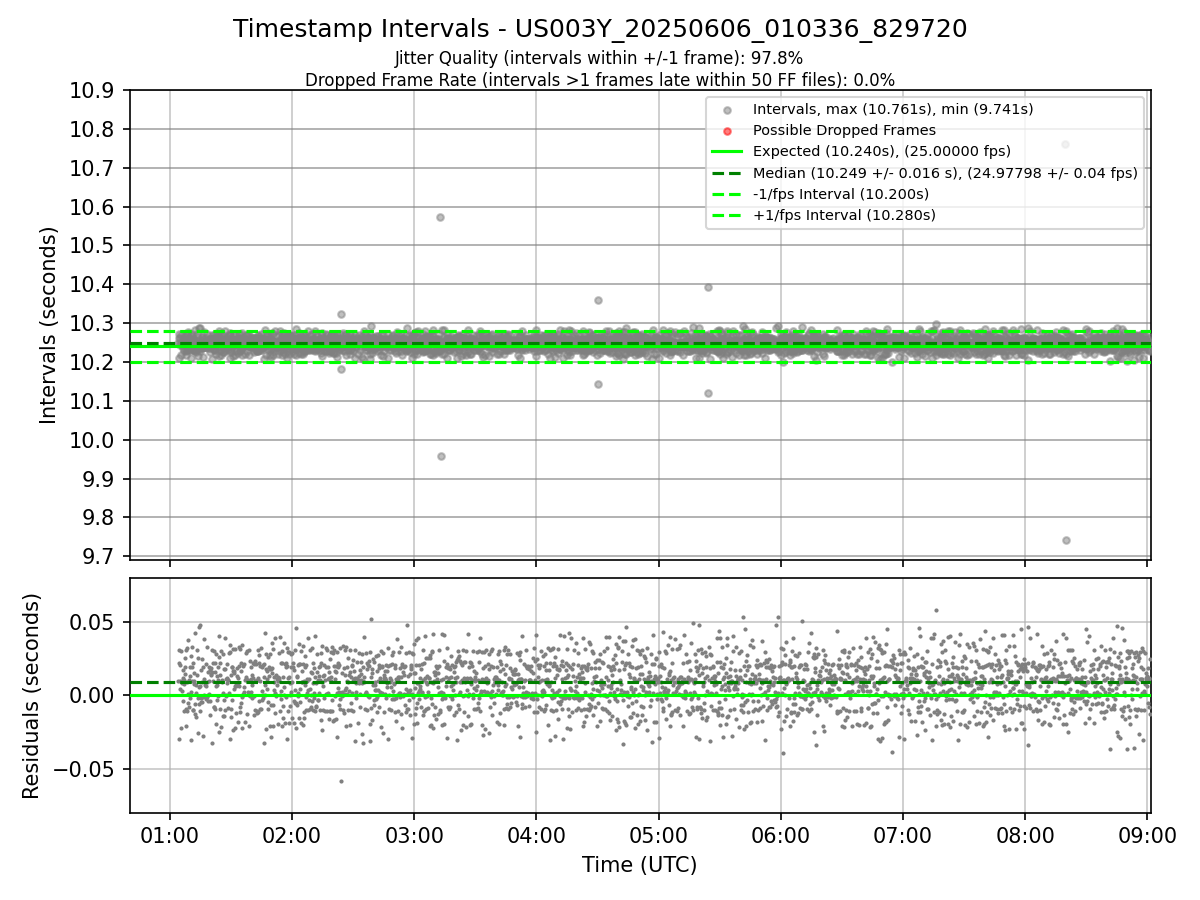The image size is (1200, 900).
Task: Click the solid green line sample beside 'Expected'
Action: tap(727, 151)
